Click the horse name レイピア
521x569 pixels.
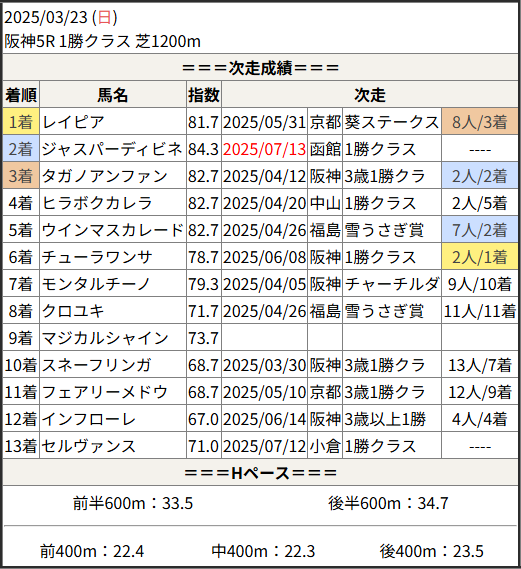(73, 122)
